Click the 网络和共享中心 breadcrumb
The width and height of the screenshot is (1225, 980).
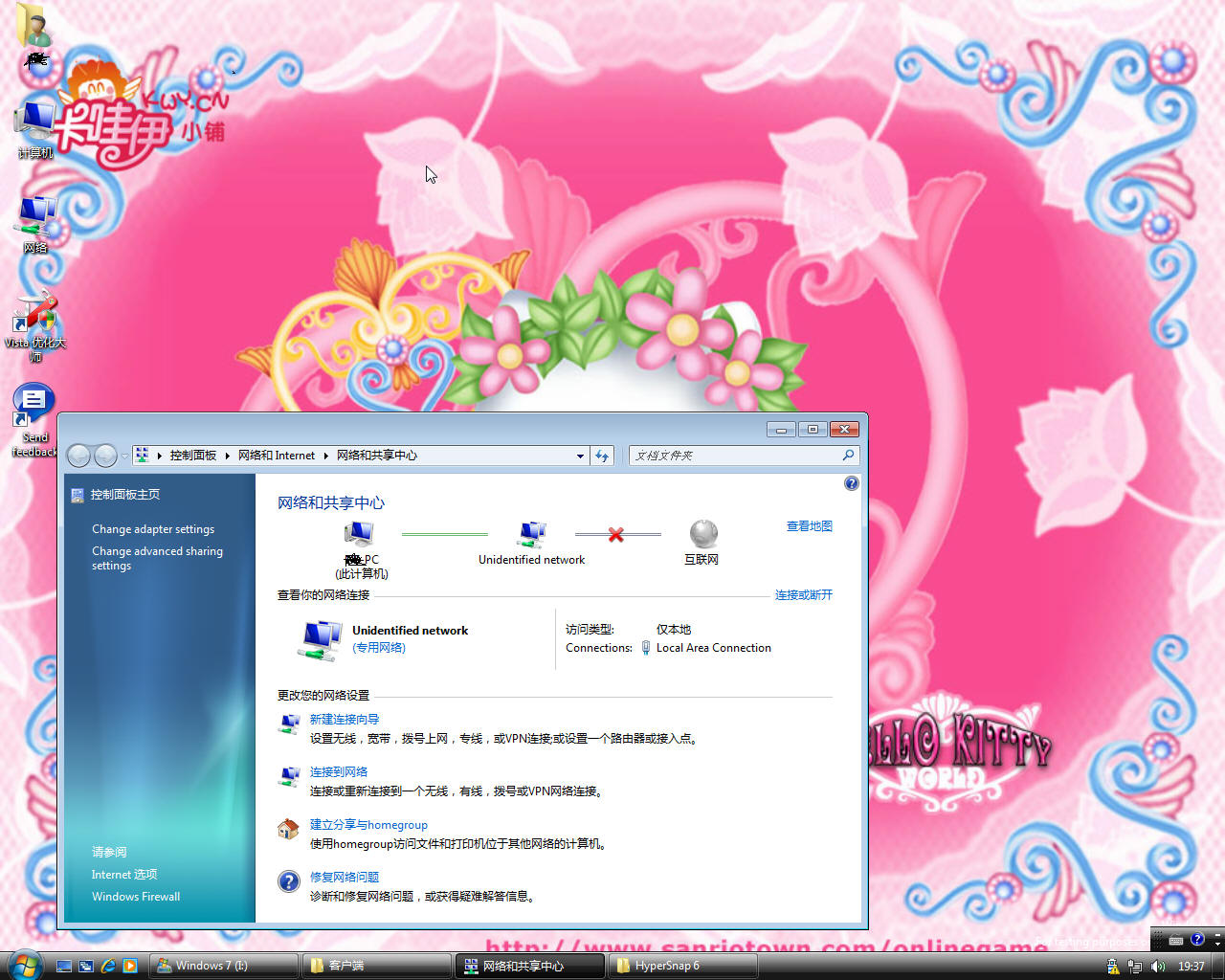(x=377, y=456)
